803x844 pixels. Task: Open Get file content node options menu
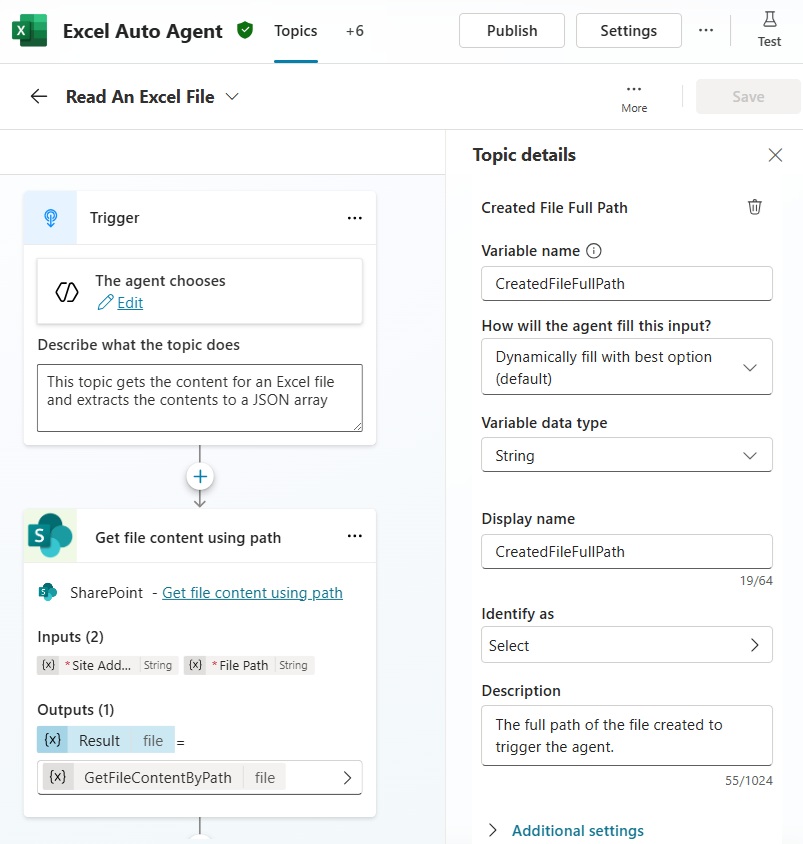click(354, 537)
